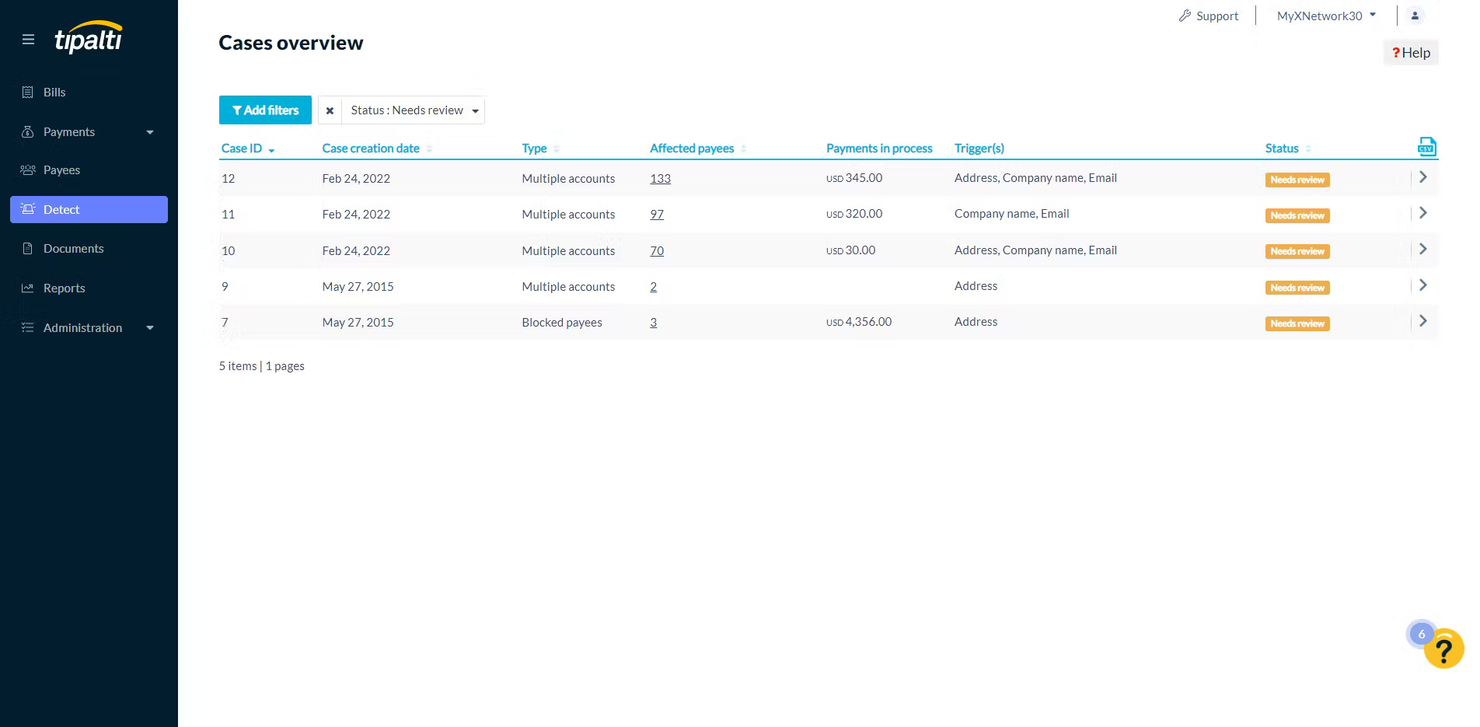
Task: Select Bills in the sidebar
Action: (53, 92)
